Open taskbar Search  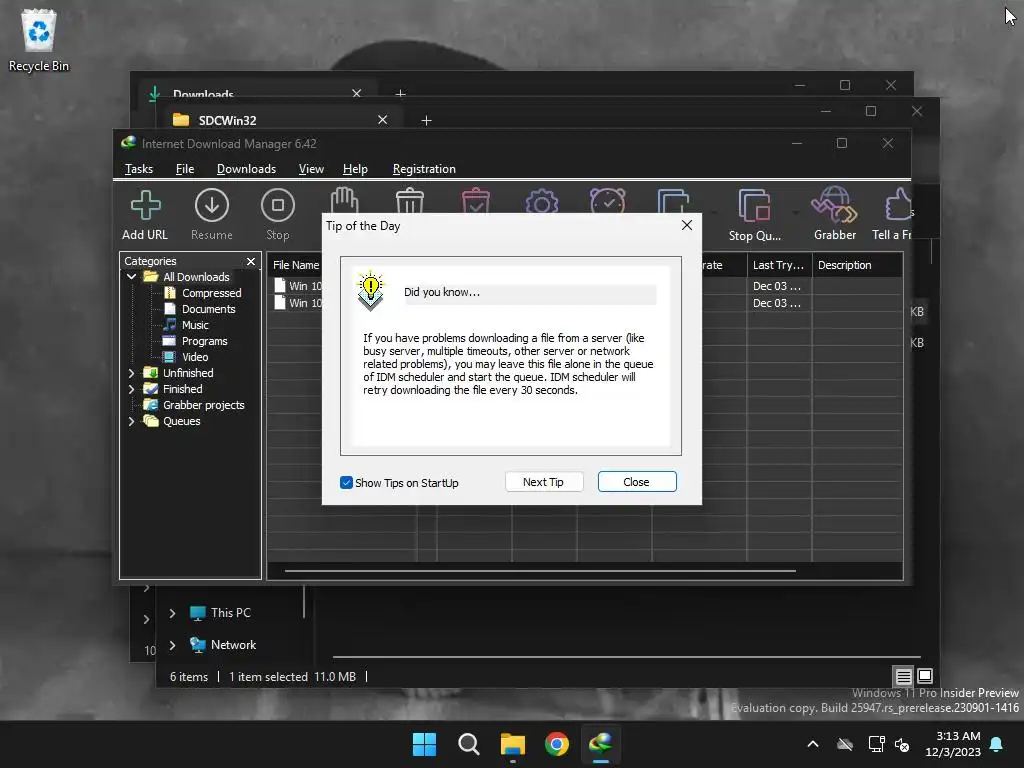pos(468,744)
